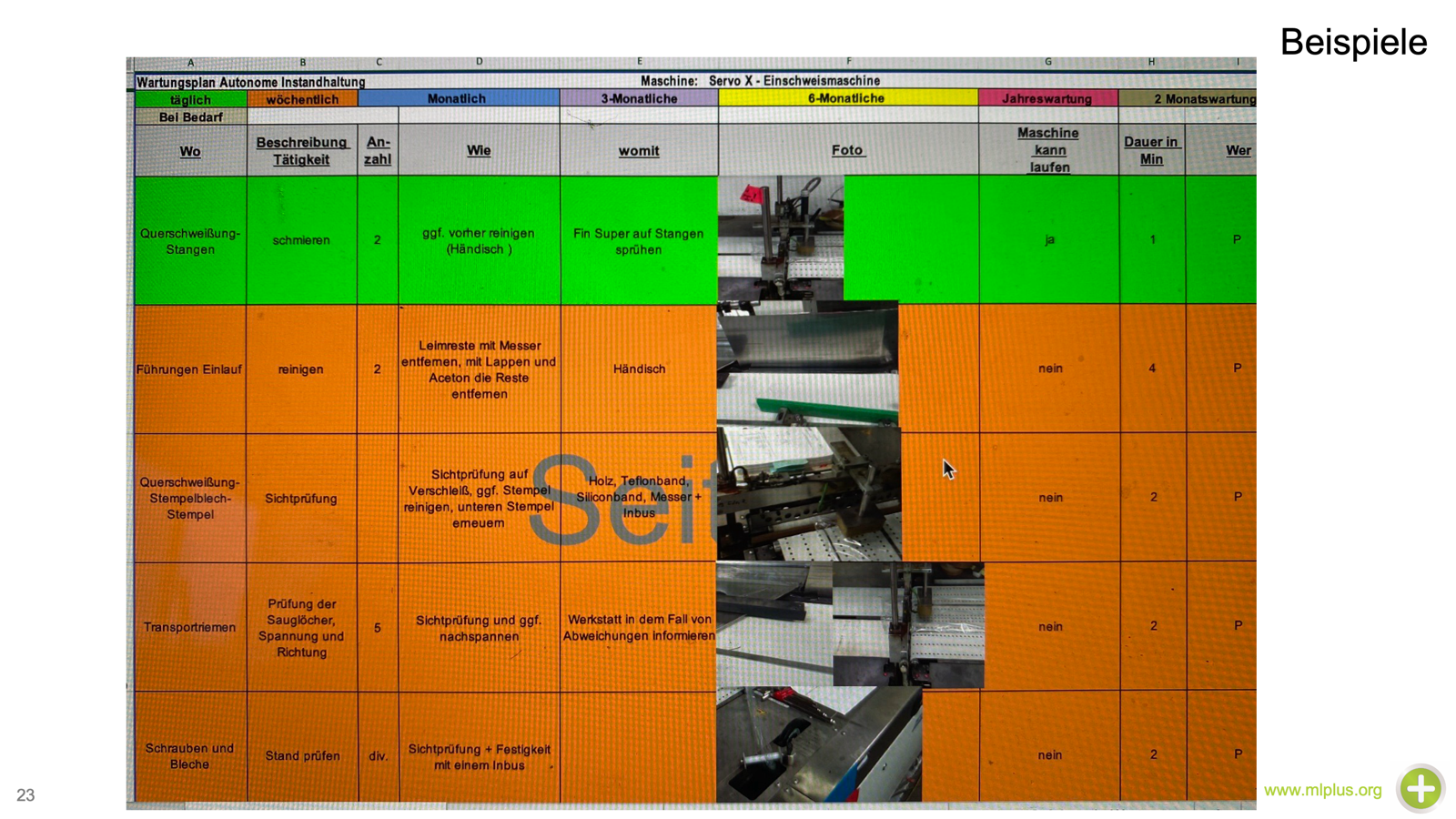Image resolution: width=1456 pixels, height=819 pixels.
Task: Open the red 'Jahreswartung' tab
Action: (1047, 98)
